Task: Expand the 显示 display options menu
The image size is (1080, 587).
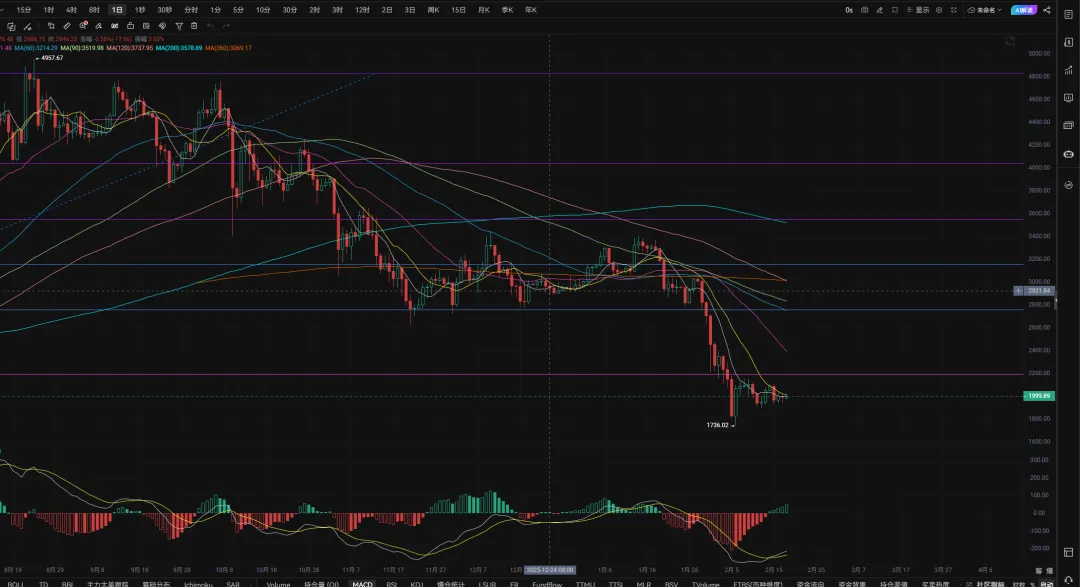Action: click(x=921, y=10)
